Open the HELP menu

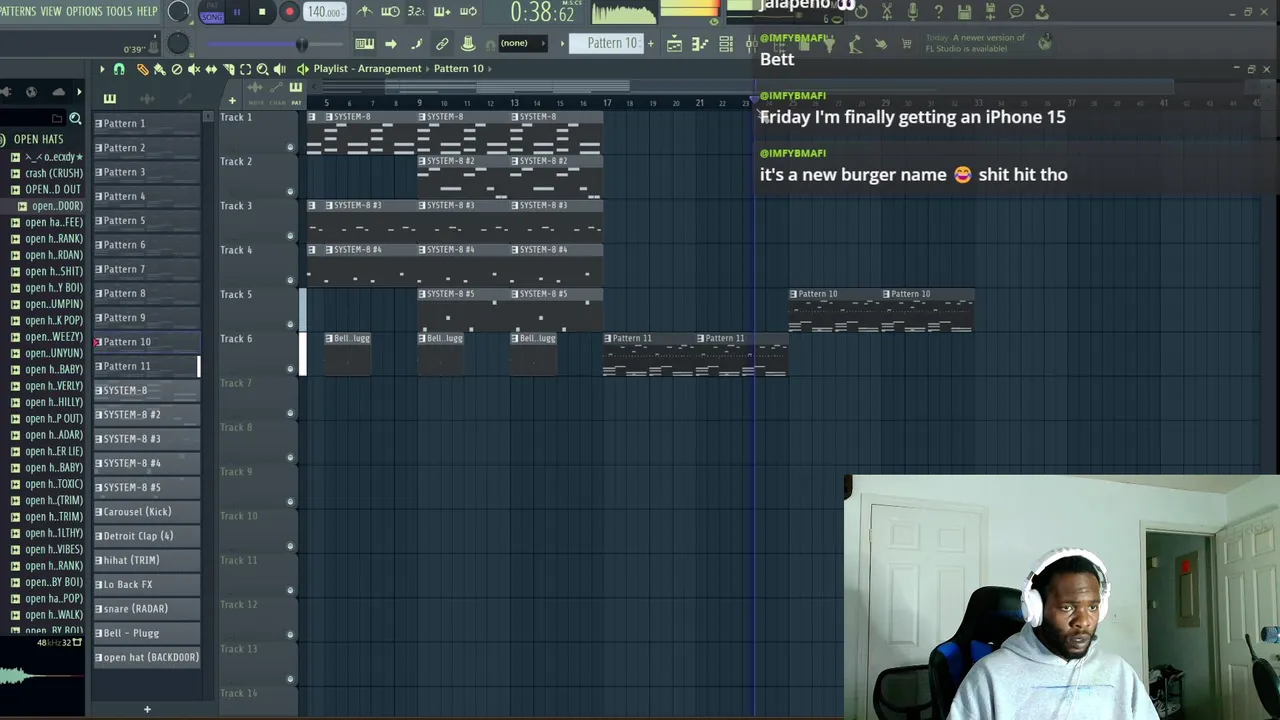[147, 11]
